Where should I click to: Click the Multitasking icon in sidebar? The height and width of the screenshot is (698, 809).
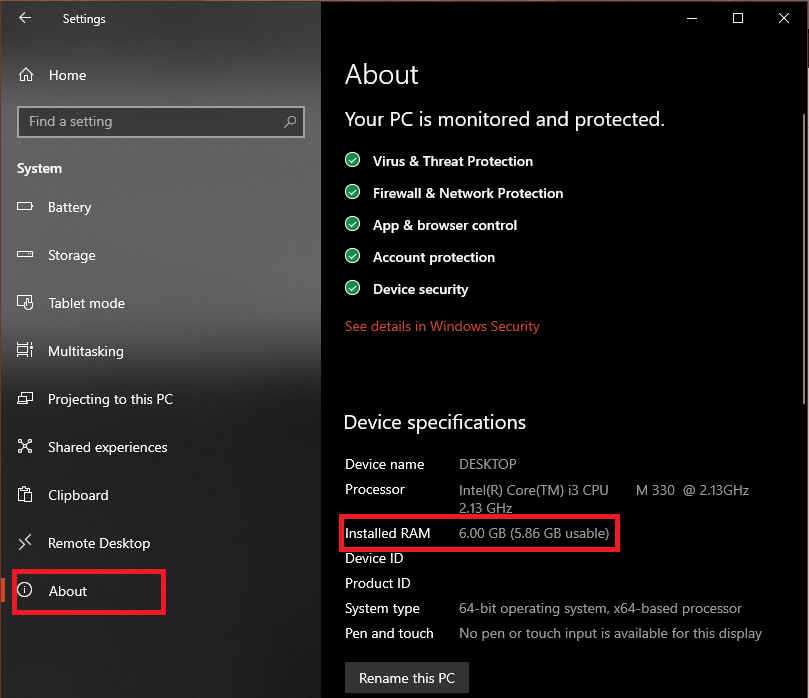click(x=27, y=351)
